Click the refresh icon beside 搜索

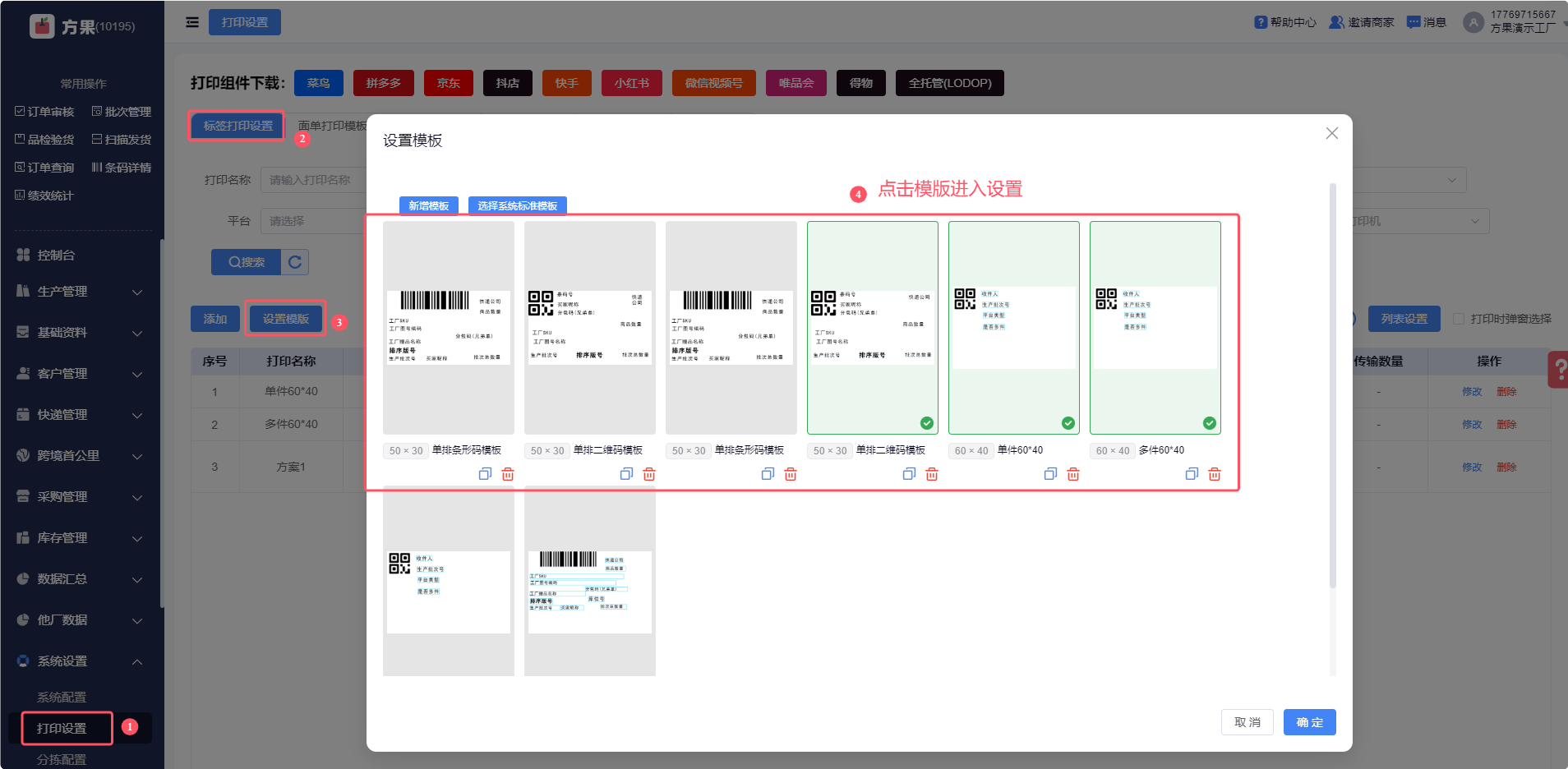point(295,262)
